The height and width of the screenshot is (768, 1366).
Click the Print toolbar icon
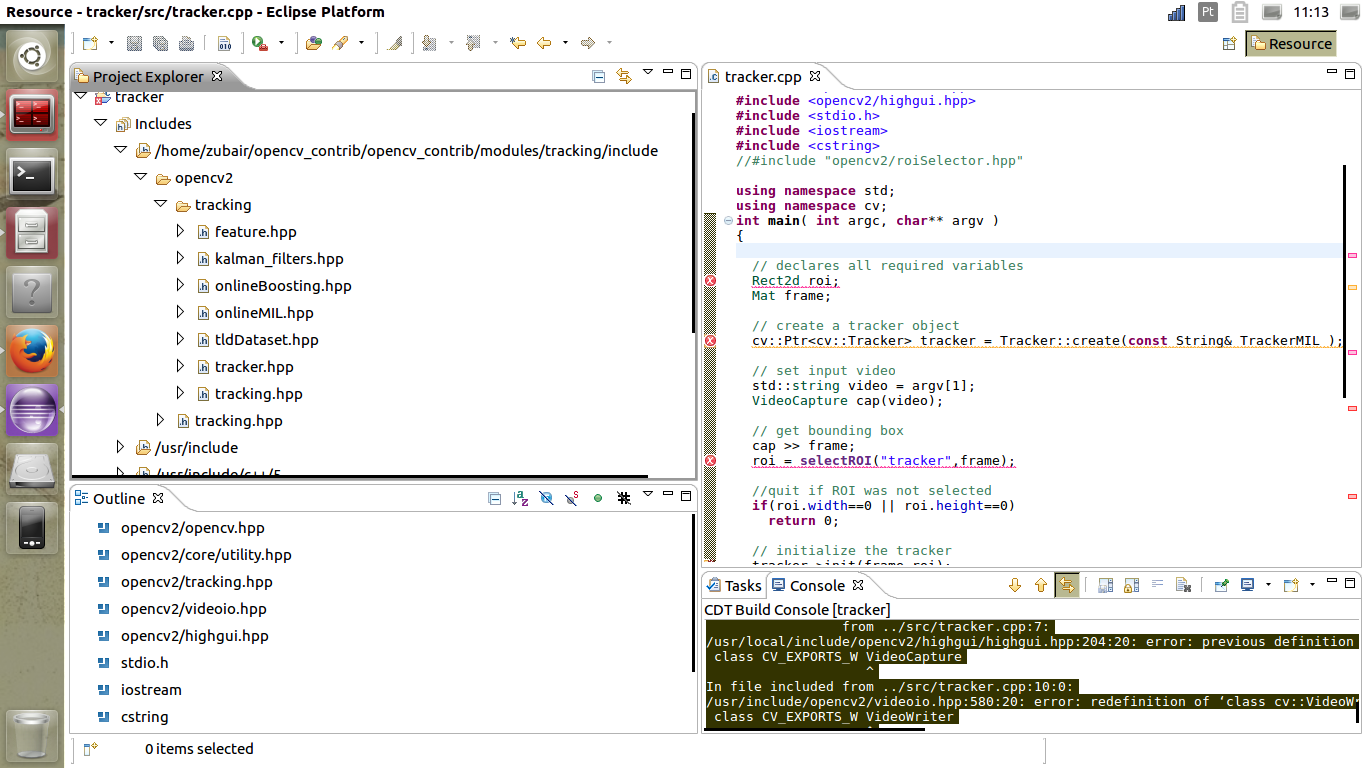pos(186,43)
